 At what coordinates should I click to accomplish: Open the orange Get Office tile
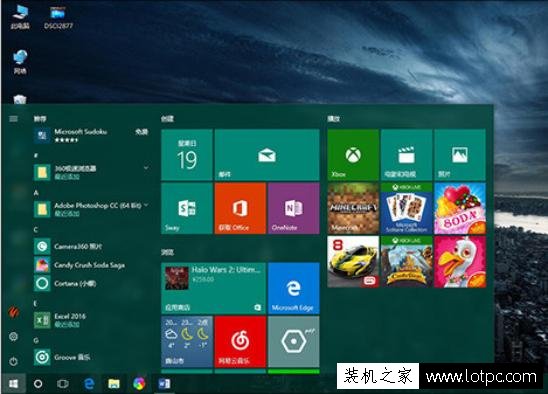coord(240,208)
